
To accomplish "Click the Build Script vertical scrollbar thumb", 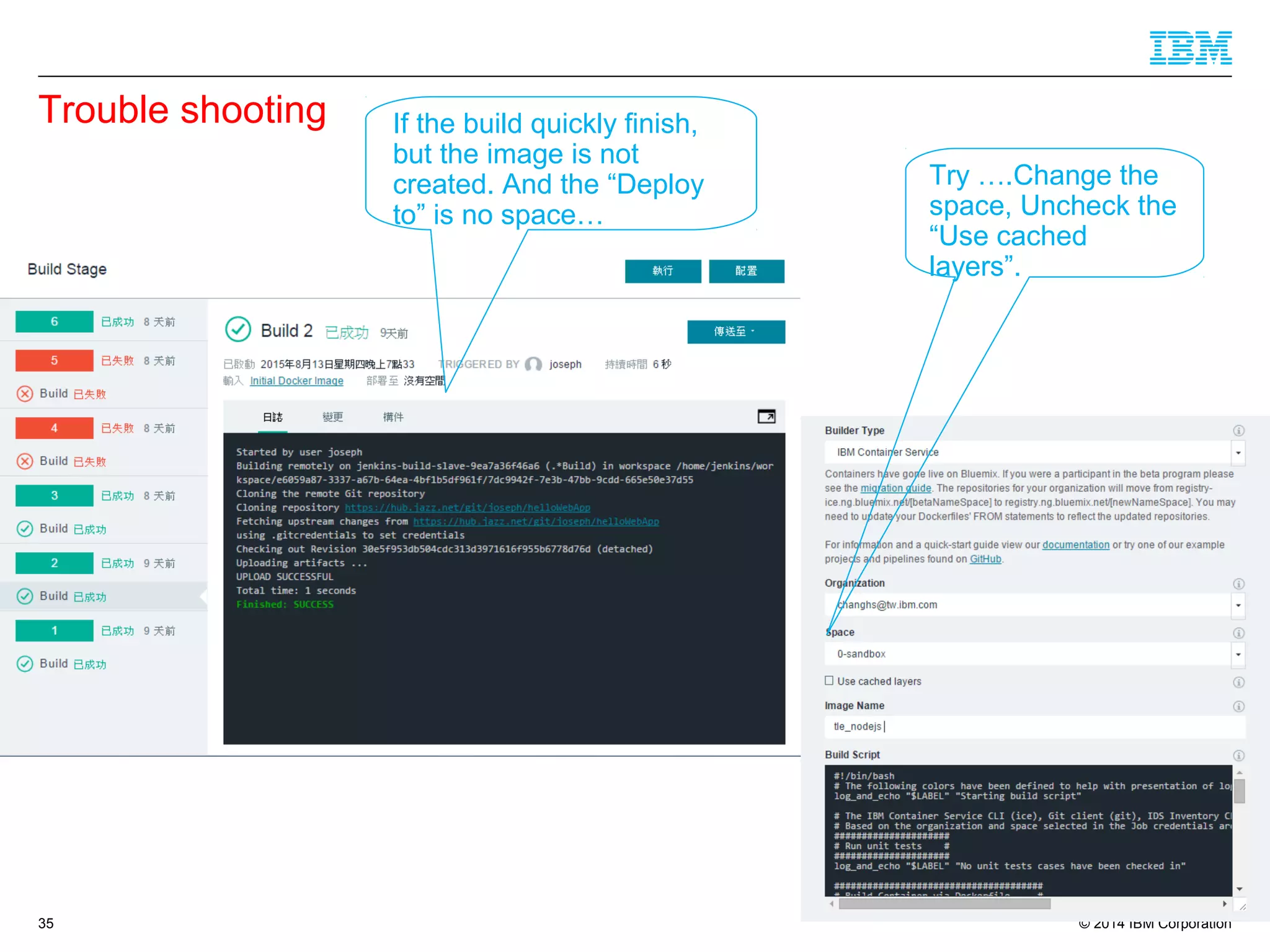I will click(x=1239, y=791).
